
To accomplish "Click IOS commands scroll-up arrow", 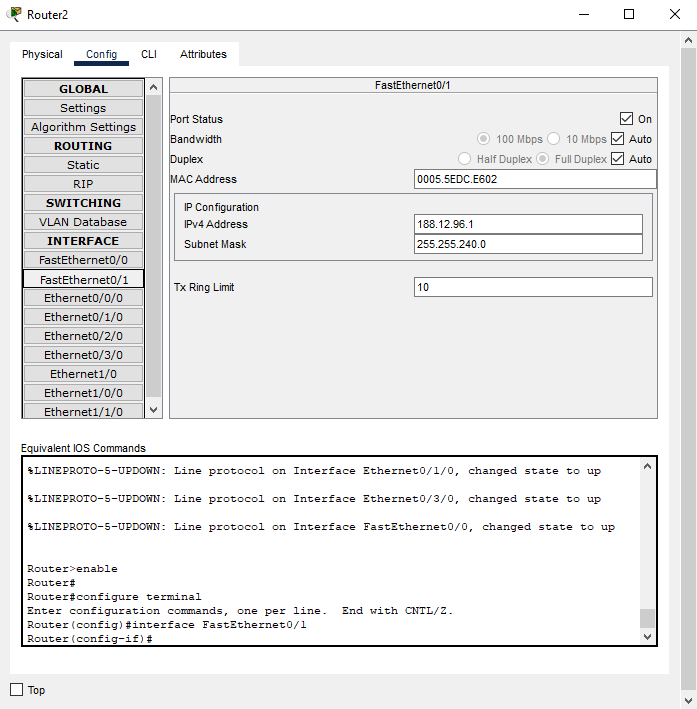I will 647,466.
